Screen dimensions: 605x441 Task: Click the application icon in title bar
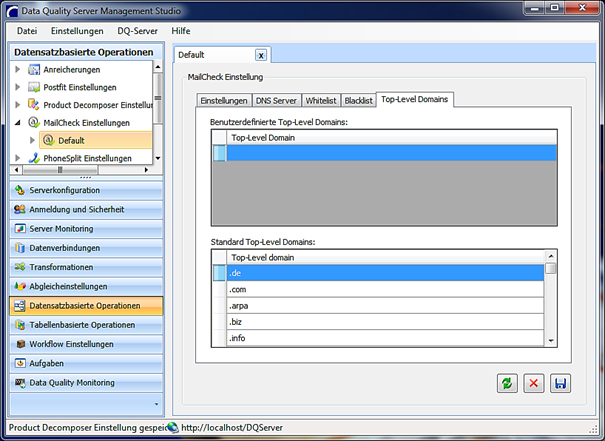pos(13,11)
